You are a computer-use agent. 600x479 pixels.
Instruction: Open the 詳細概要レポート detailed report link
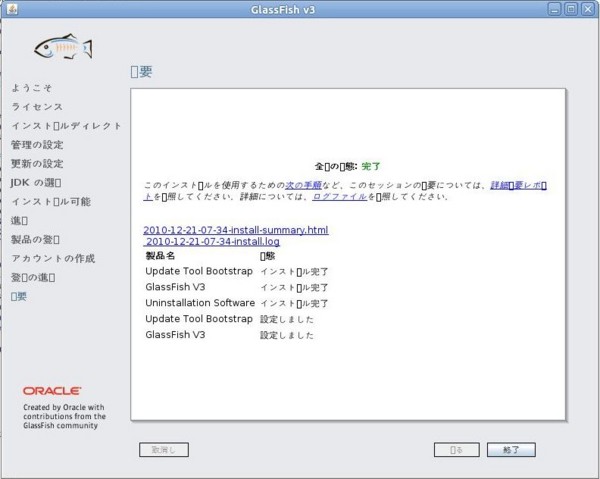[518, 185]
